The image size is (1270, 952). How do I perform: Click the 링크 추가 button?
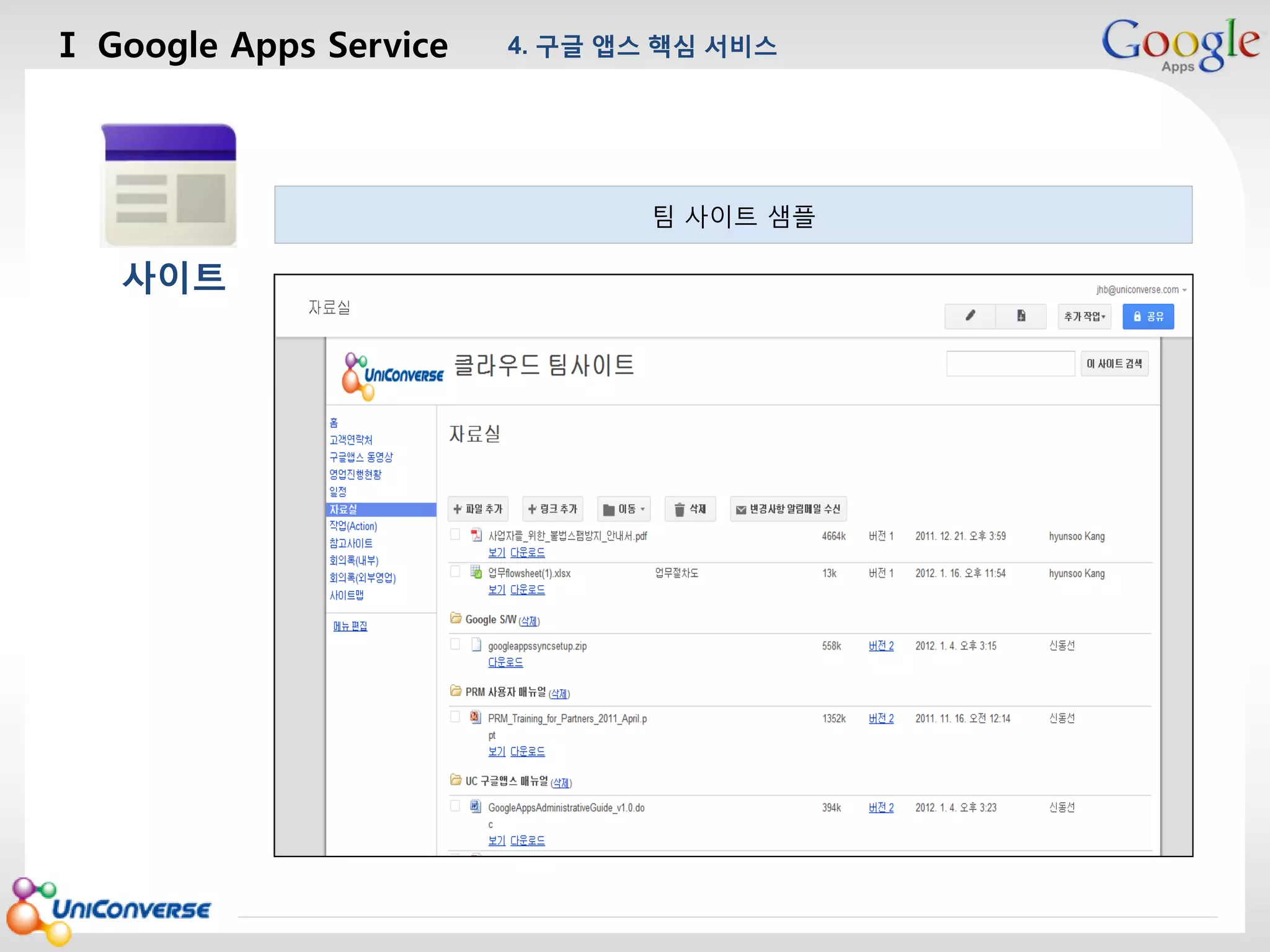point(552,509)
